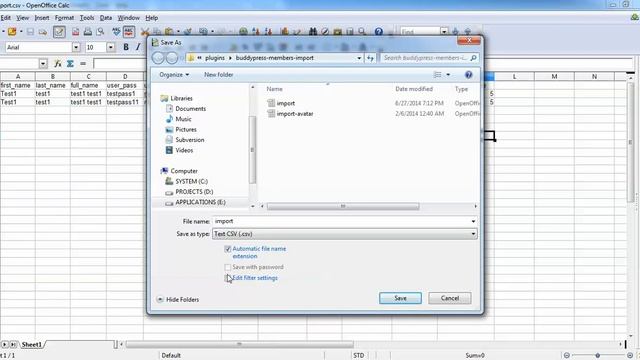Open the view options dropdown arrow
This screenshot has width=640, height=360.
pos(448,75)
